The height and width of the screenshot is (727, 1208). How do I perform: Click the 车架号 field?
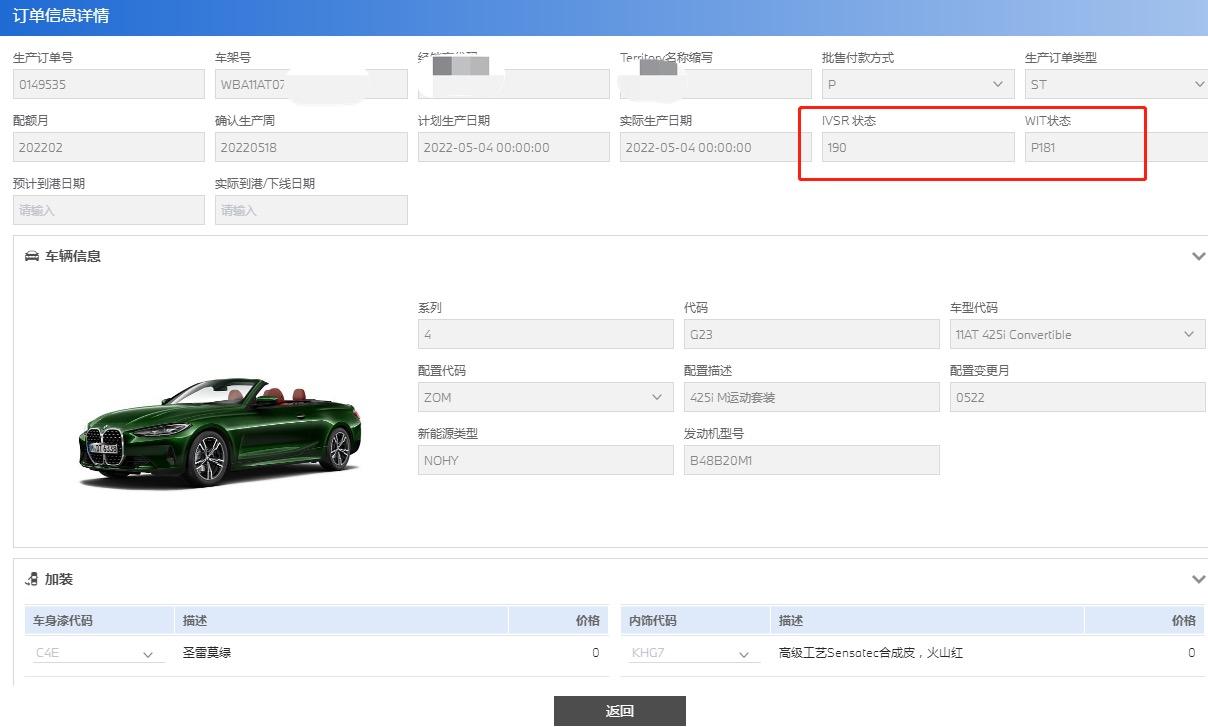[311, 84]
